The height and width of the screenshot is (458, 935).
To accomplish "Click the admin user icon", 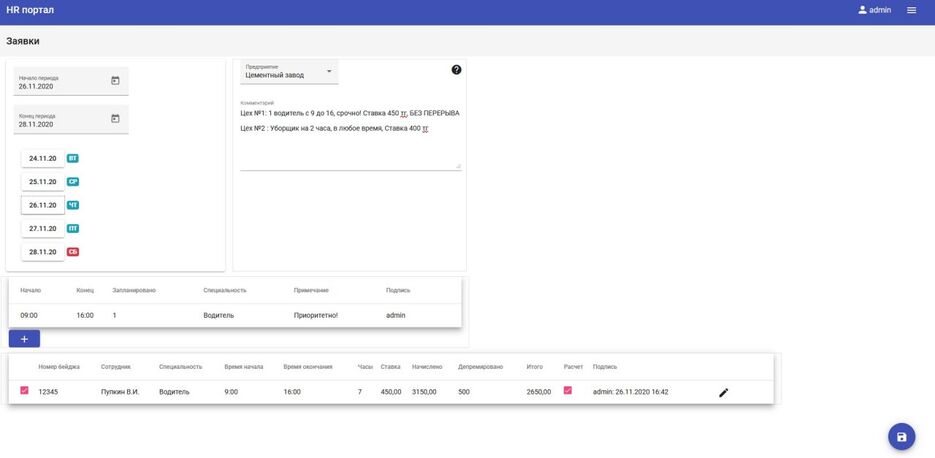I will [x=862, y=10].
